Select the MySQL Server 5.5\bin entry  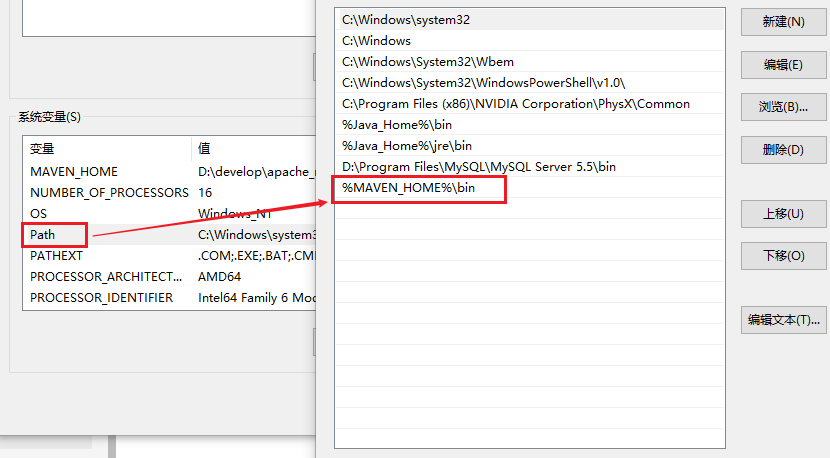[x=529, y=167]
